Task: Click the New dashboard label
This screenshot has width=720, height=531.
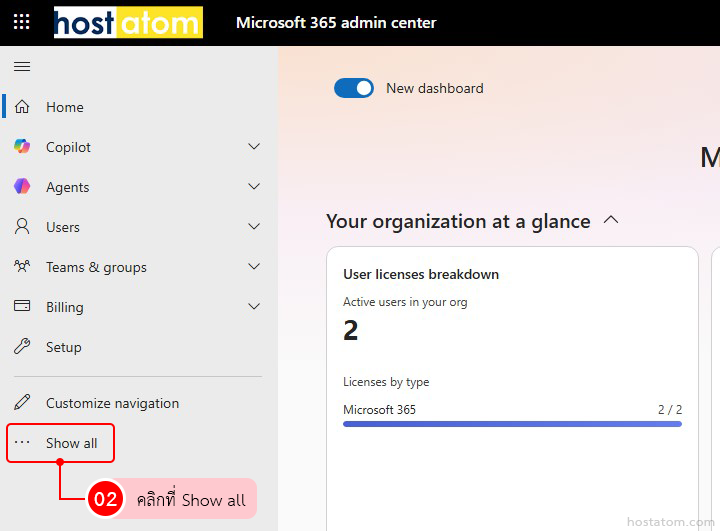Action: 435,88
